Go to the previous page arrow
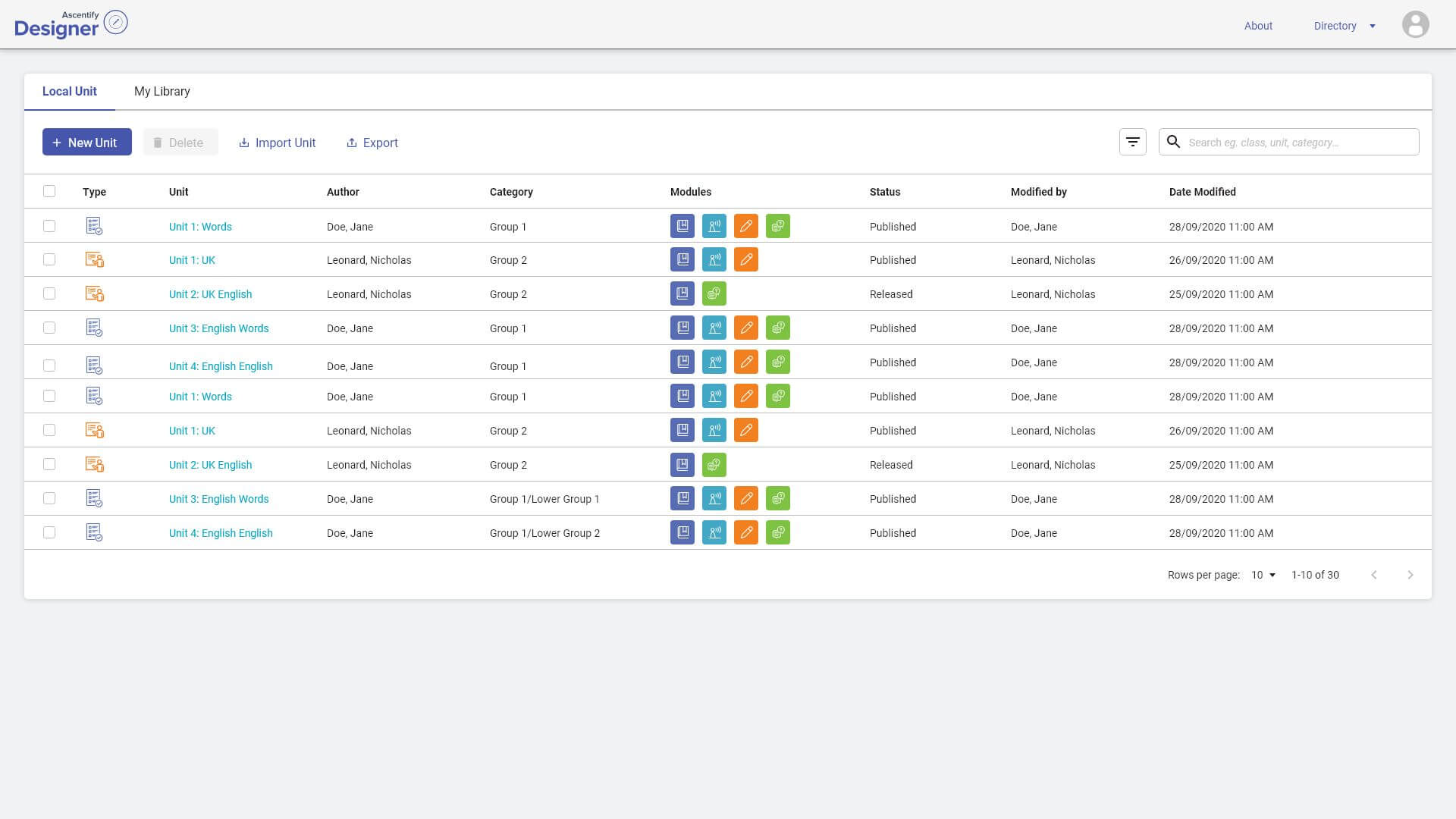Viewport: 1456px width, 819px height. pos(1373,575)
